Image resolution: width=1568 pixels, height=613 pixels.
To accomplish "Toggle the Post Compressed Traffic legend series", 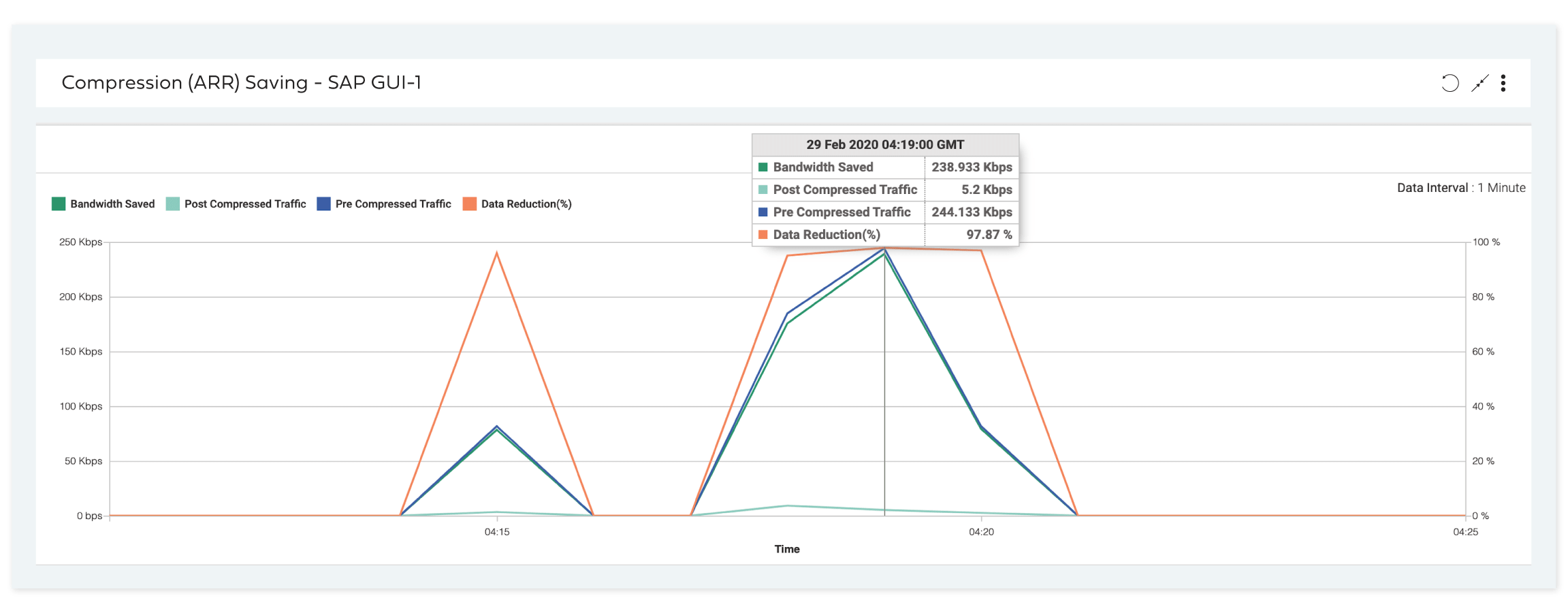I will coord(236,204).
